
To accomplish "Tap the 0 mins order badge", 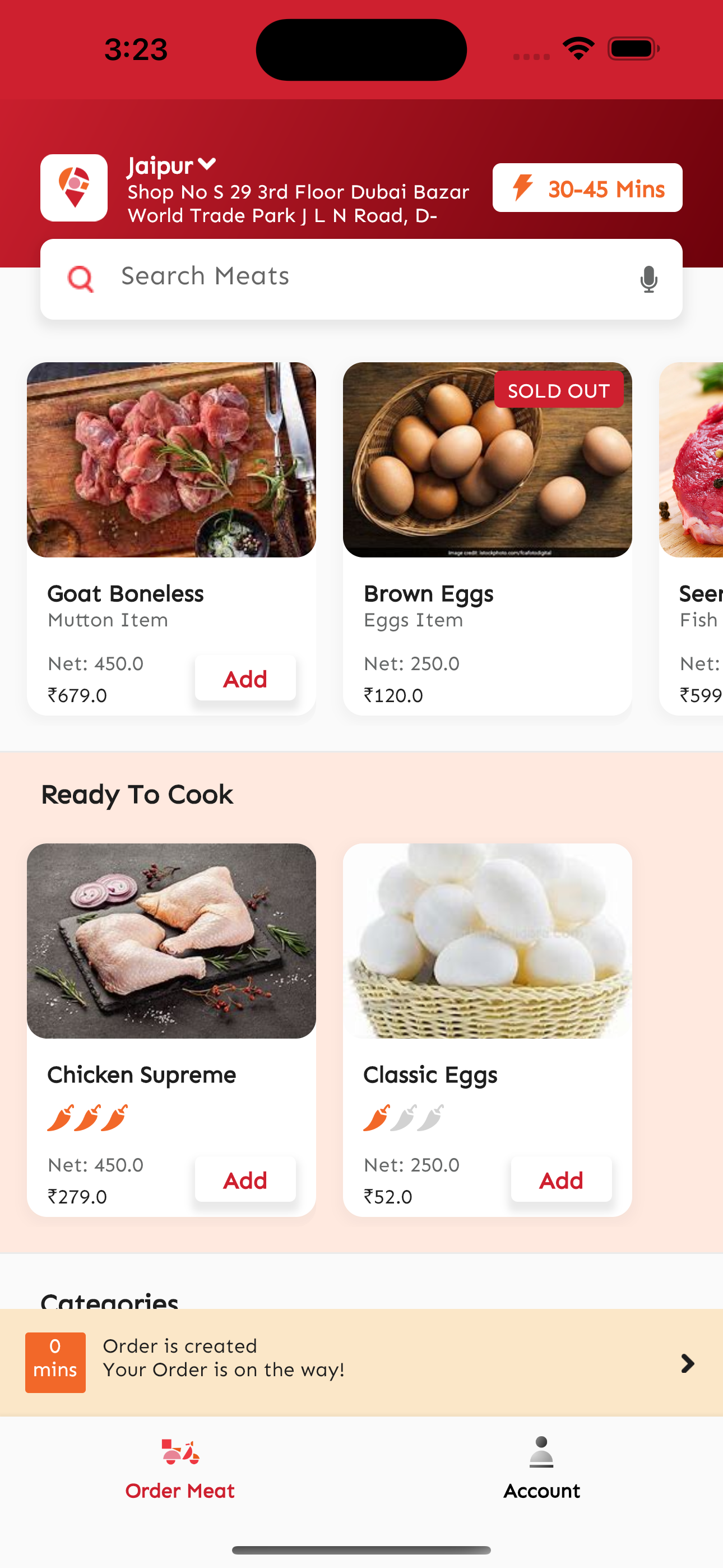I will tap(55, 1362).
